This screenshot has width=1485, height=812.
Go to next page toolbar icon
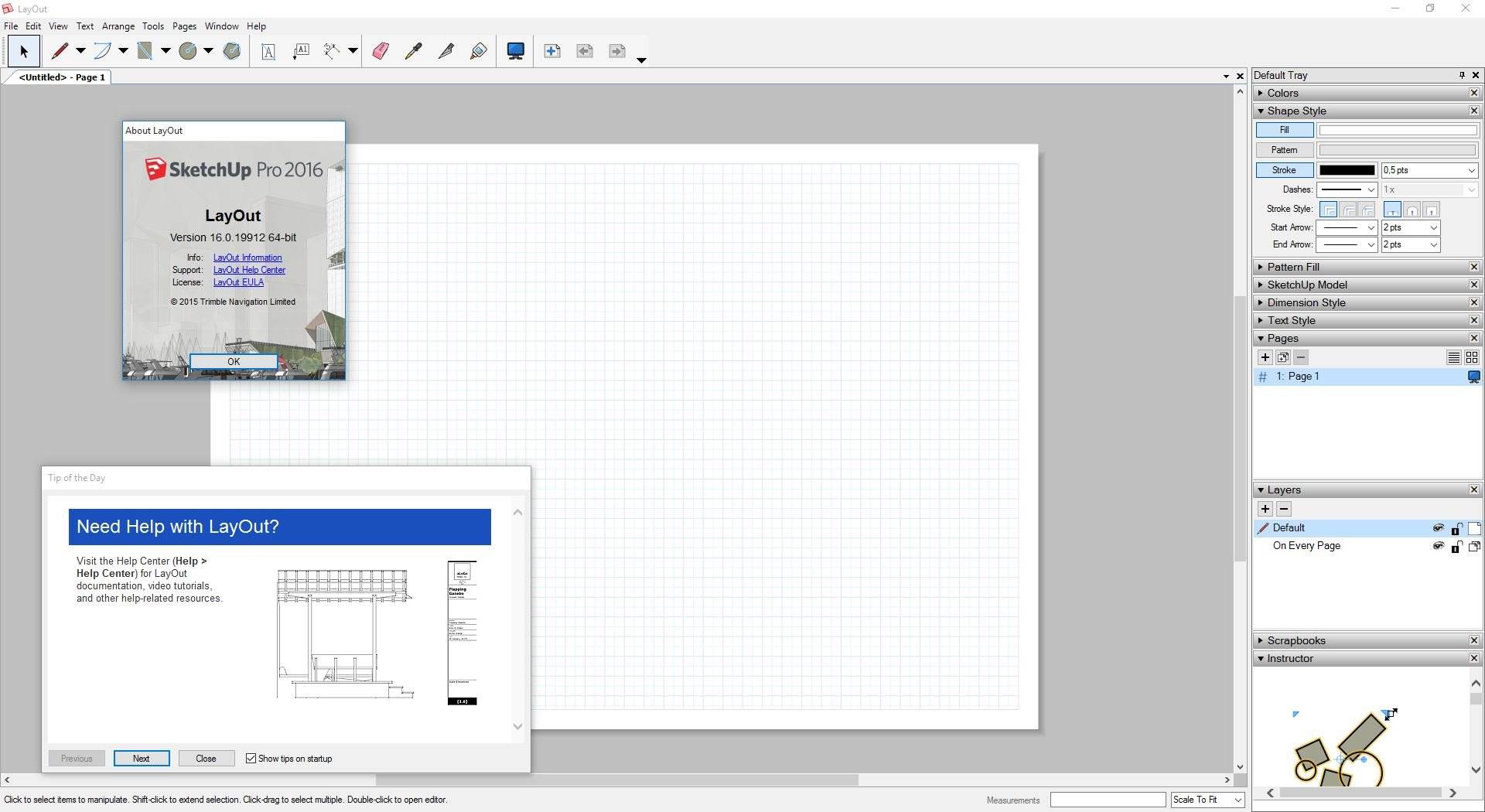617,51
